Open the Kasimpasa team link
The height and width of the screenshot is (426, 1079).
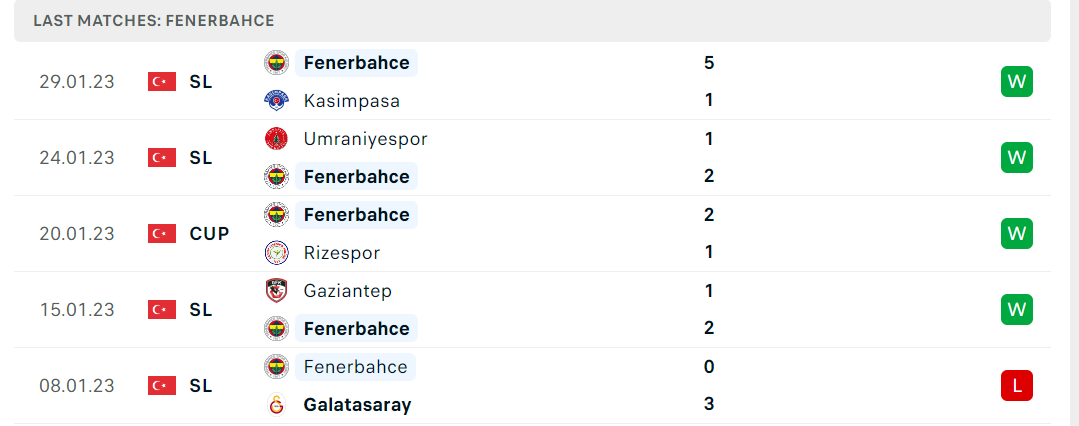(x=352, y=101)
